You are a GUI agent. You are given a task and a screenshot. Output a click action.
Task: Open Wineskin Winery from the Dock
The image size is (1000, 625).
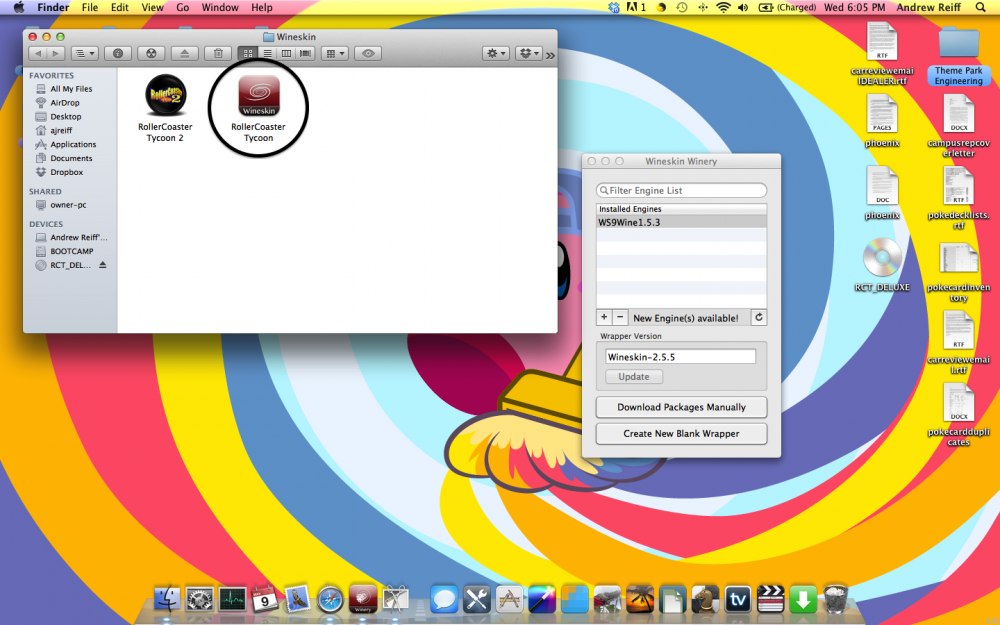coord(363,599)
